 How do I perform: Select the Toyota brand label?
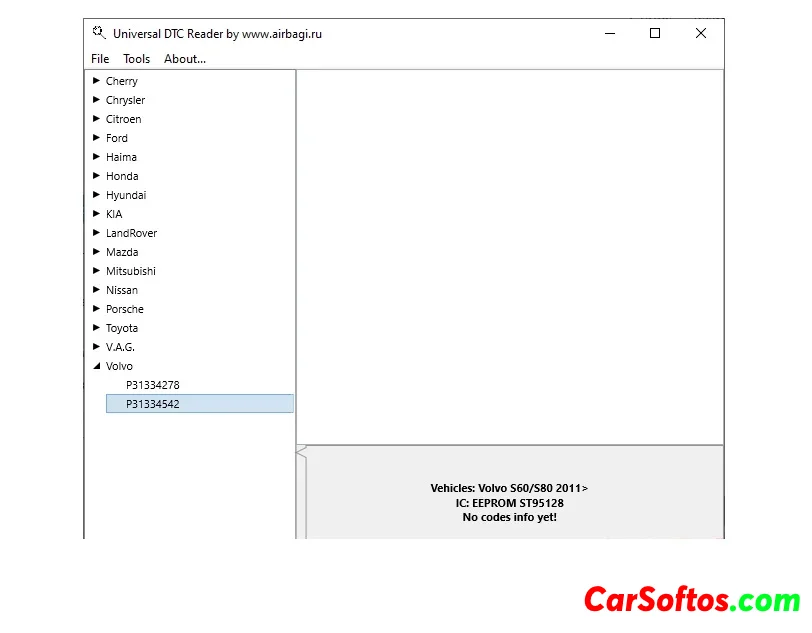click(122, 328)
